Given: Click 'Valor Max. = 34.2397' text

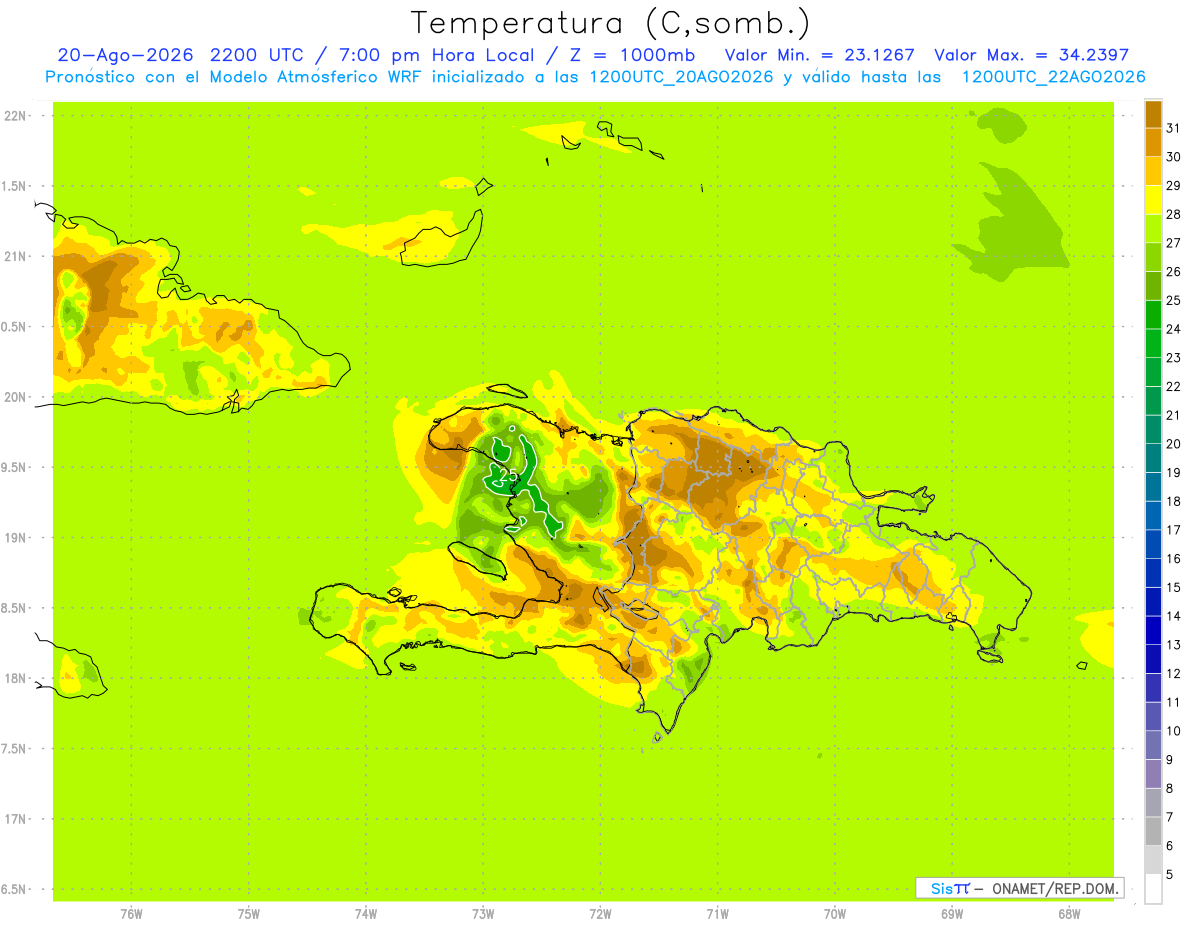Looking at the screenshot, I should pos(1031,56).
